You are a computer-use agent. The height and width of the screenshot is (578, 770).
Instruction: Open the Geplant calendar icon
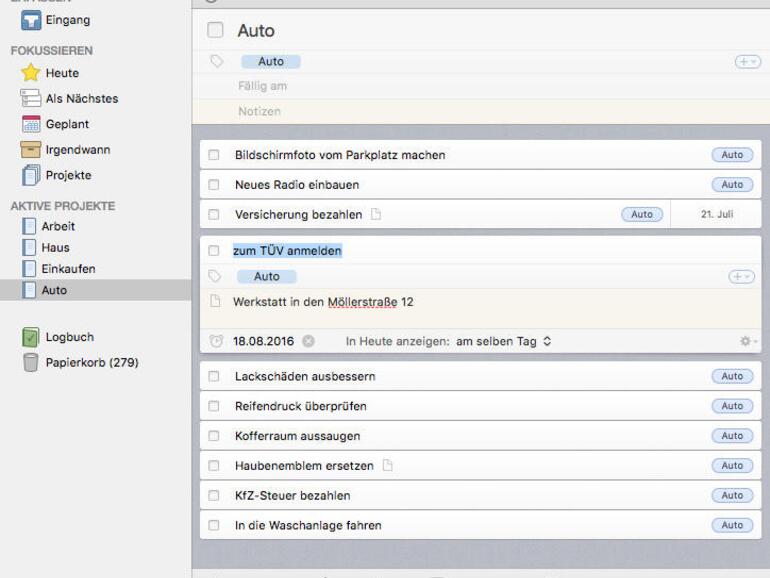pos(31,125)
